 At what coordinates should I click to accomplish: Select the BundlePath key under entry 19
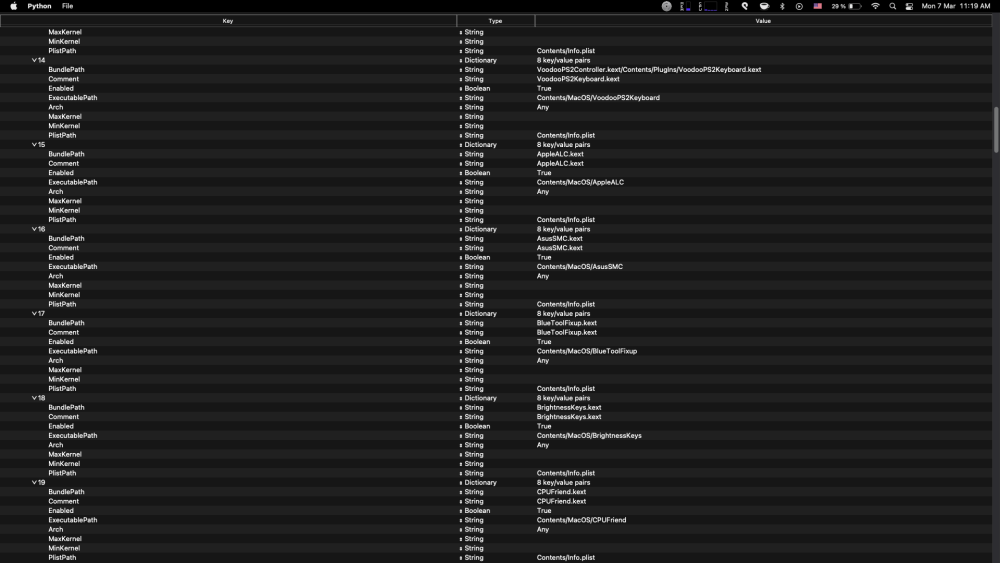[x=66, y=492]
